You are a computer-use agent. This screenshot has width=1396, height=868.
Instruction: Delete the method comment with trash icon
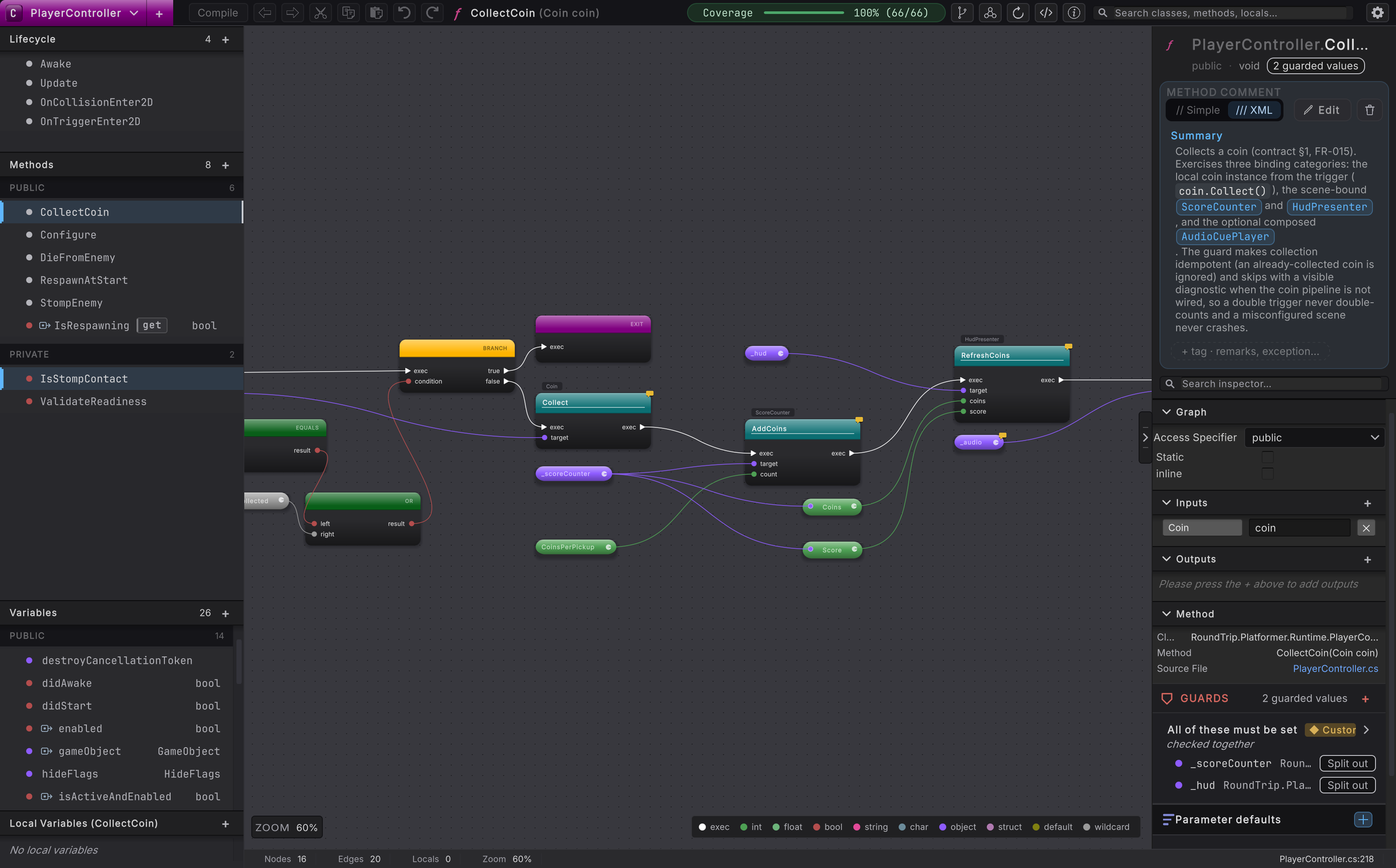pyautogui.click(x=1370, y=110)
